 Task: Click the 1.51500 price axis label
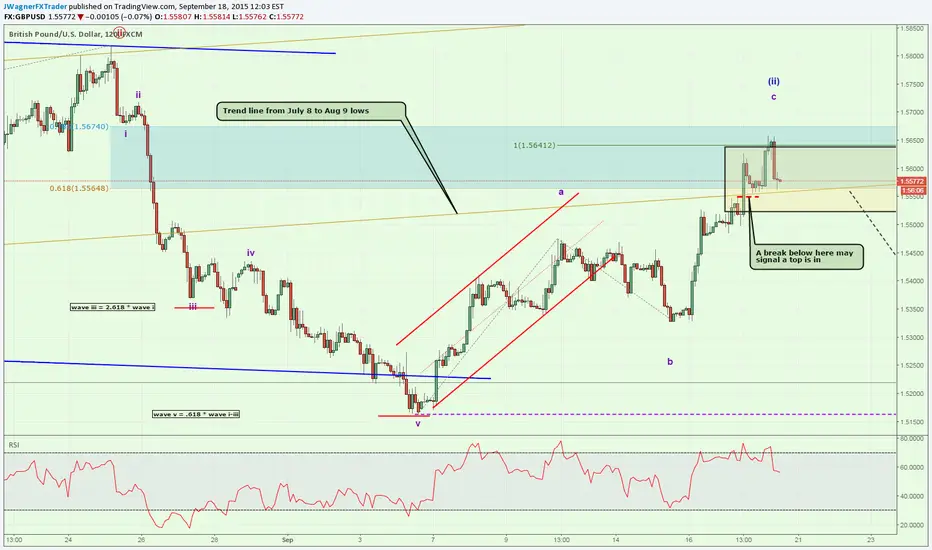(912, 422)
